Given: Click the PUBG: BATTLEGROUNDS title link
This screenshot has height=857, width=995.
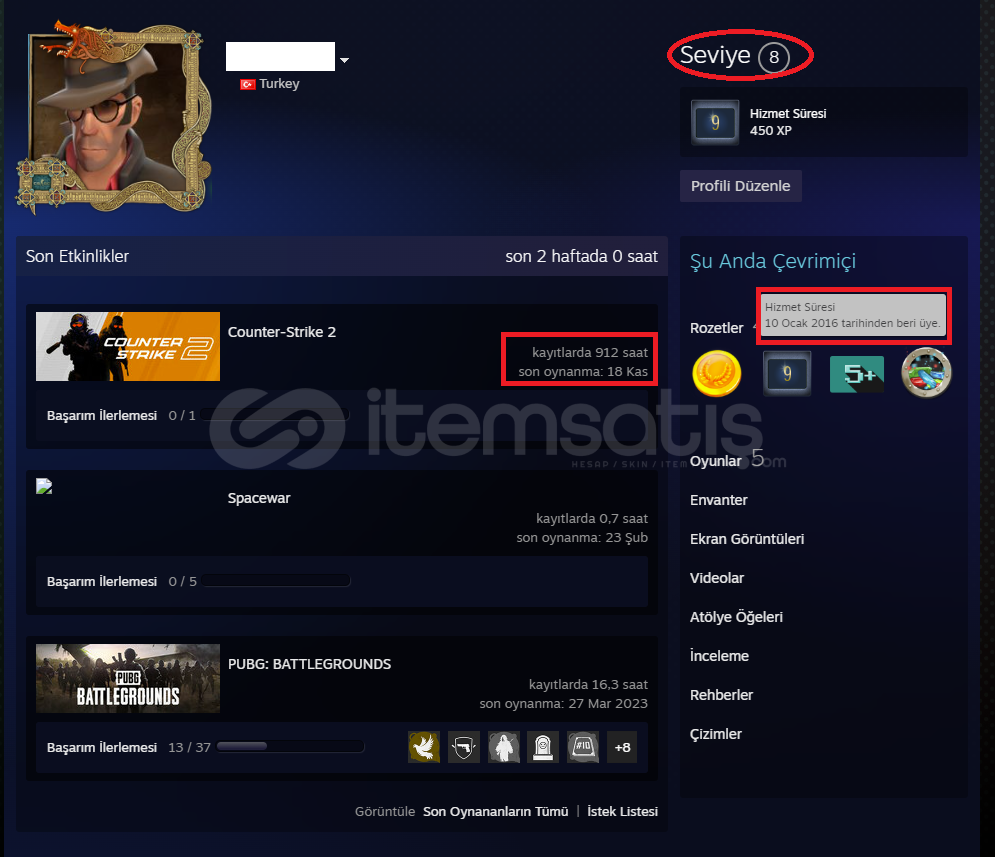Looking at the screenshot, I should pyautogui.click(x=309, y=664).
